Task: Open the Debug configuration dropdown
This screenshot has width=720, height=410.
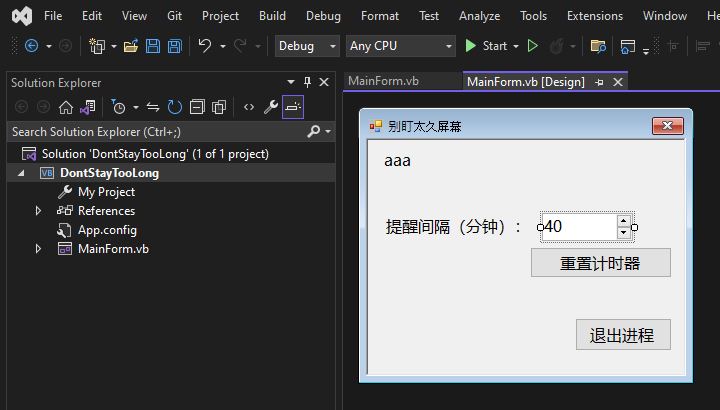Action: pyautogui.click(x=307, y=46)
